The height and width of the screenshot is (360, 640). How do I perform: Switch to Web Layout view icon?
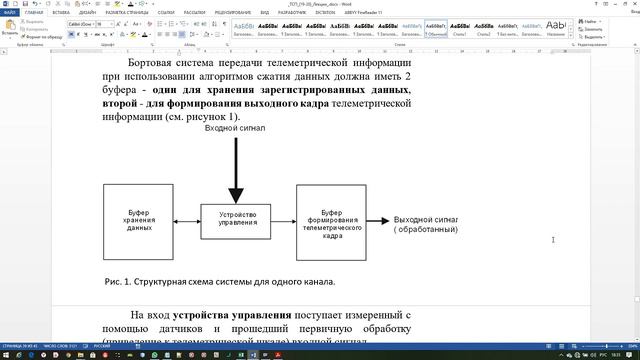pyautogui.click(x=574, y=346)
